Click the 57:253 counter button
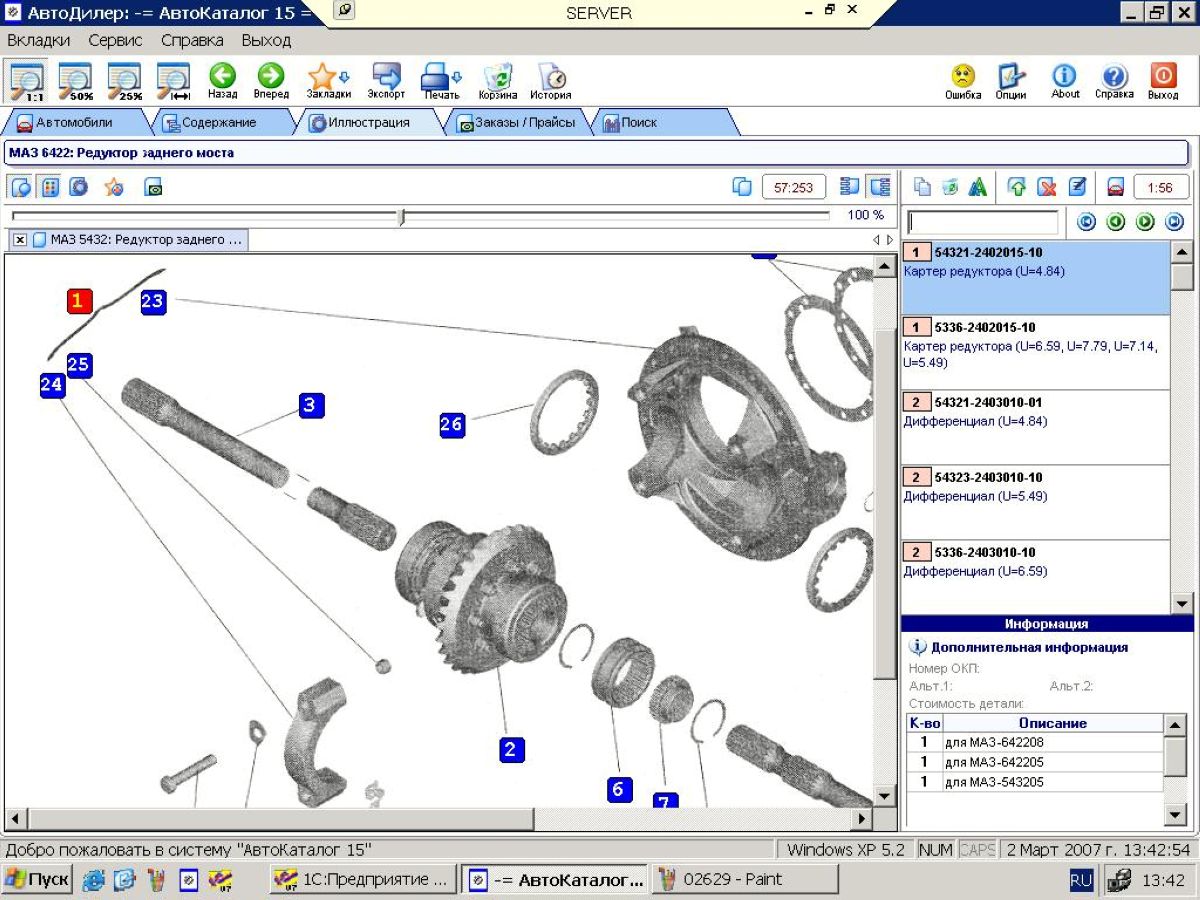 [x=794, y=187]
